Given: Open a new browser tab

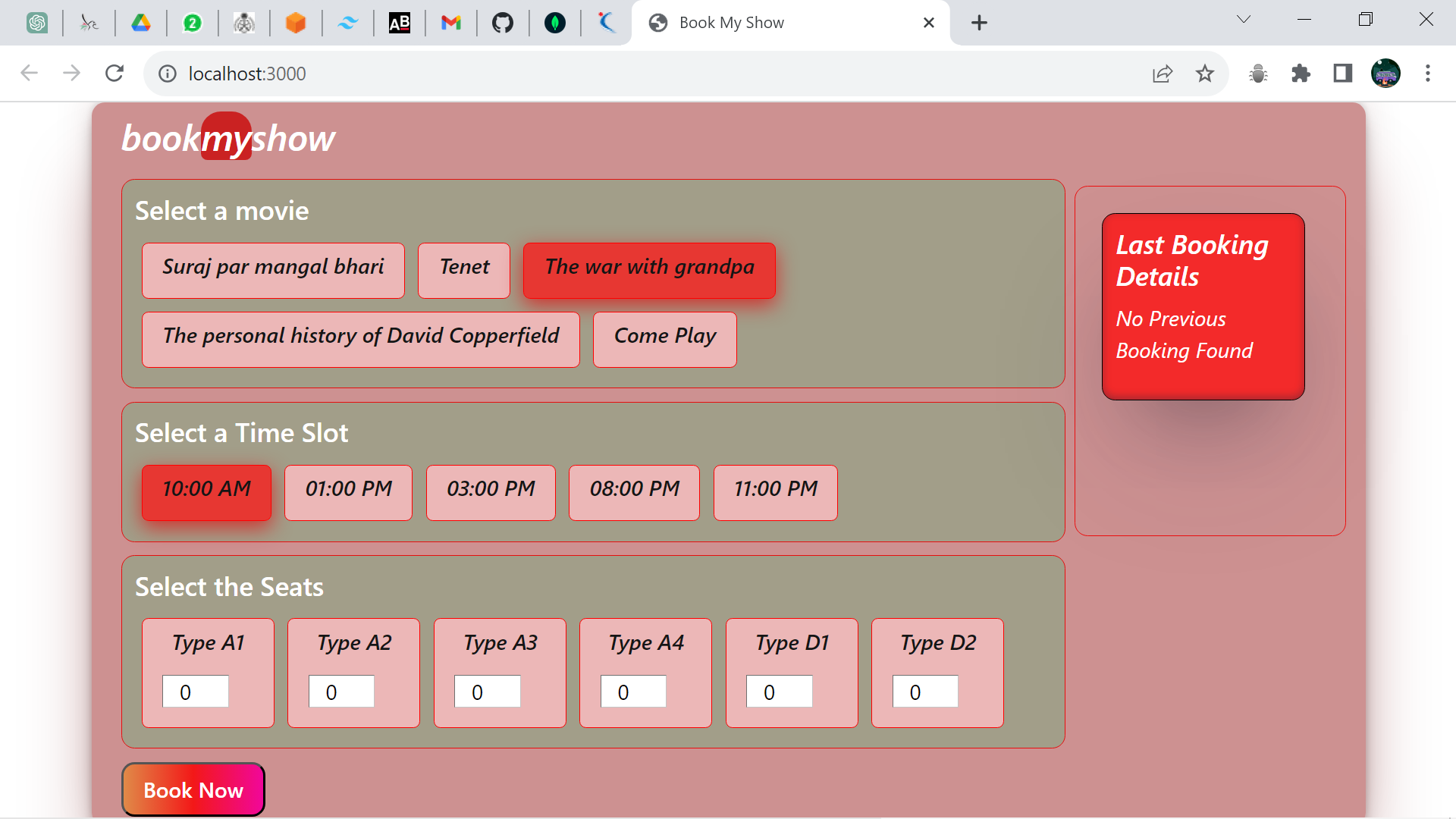Looking at the screenshot, I should tap(979, 23).
